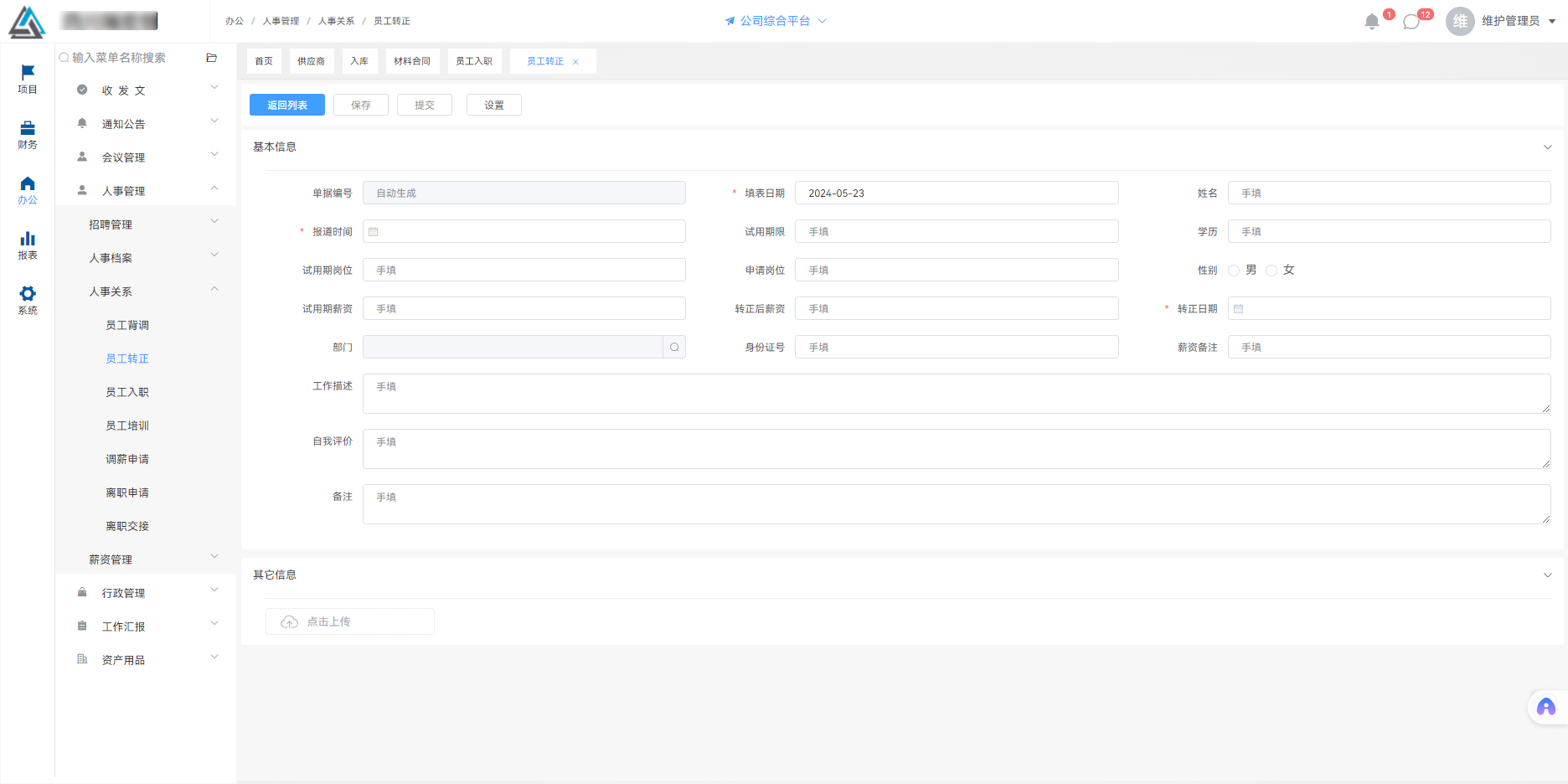Image resolution: width=1568 pixels, height=784 pixels.
Task: Click the calendar icon in 转正日期 field
Action: point(1239,309)
